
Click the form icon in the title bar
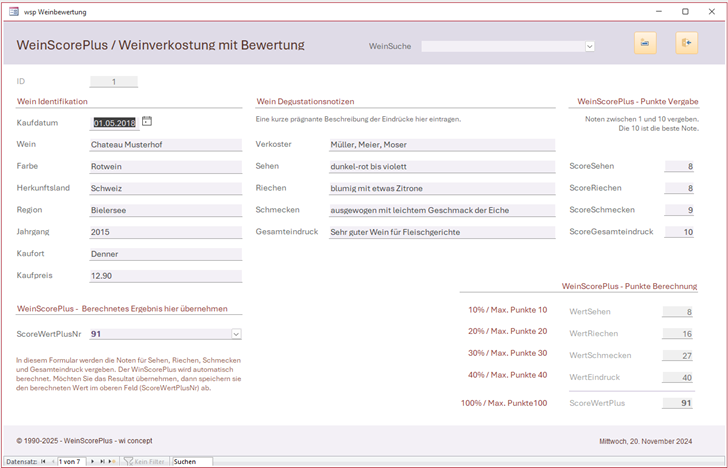(x=13, y=12)
